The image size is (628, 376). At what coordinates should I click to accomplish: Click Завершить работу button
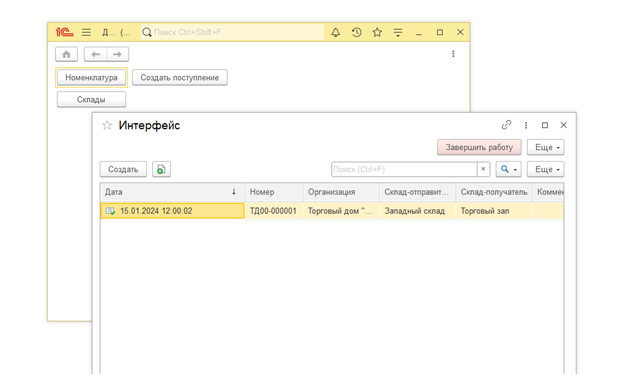pyautogui.click(x=479, y=147)
